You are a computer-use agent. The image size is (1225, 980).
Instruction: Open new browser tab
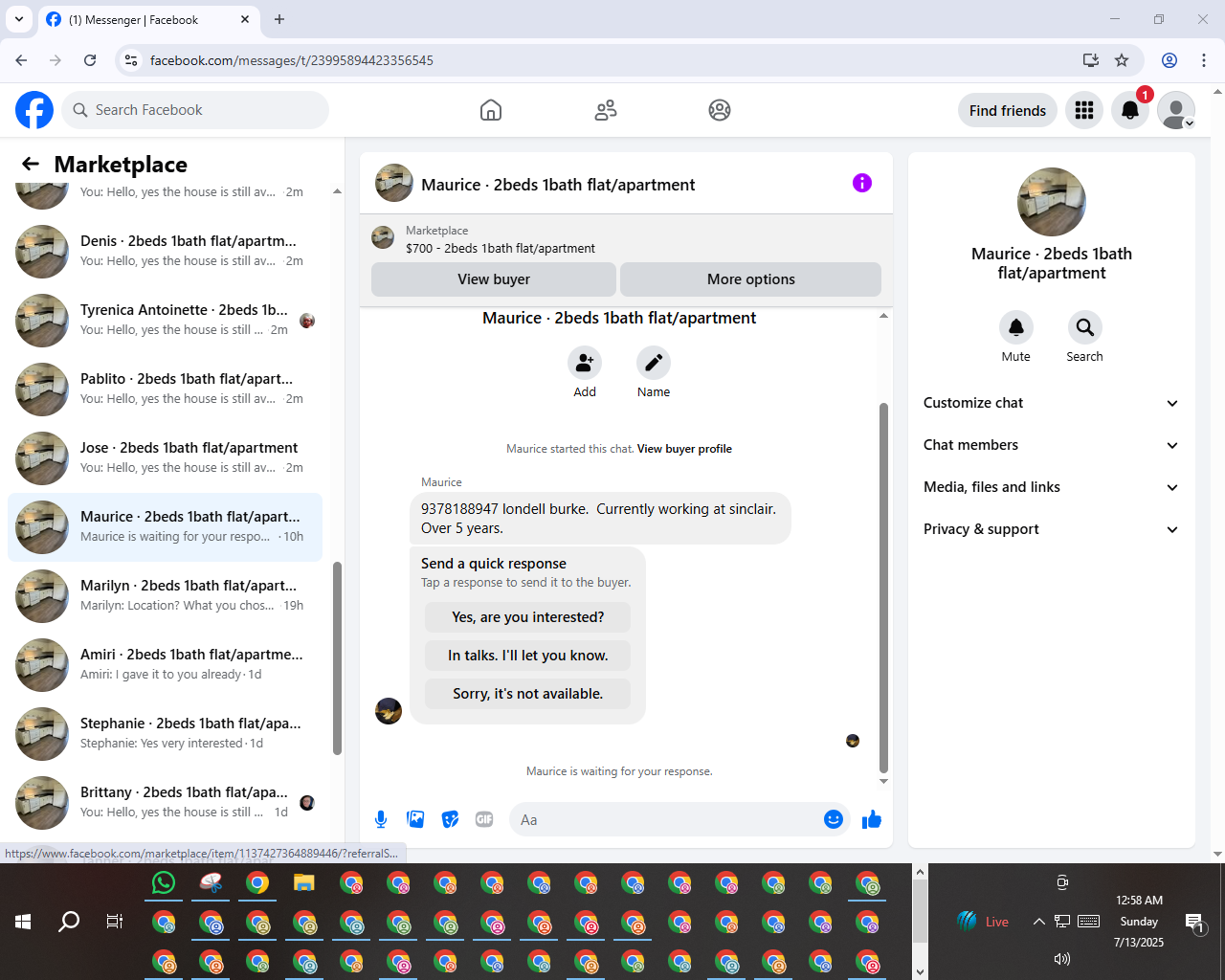tap(279, 19)
